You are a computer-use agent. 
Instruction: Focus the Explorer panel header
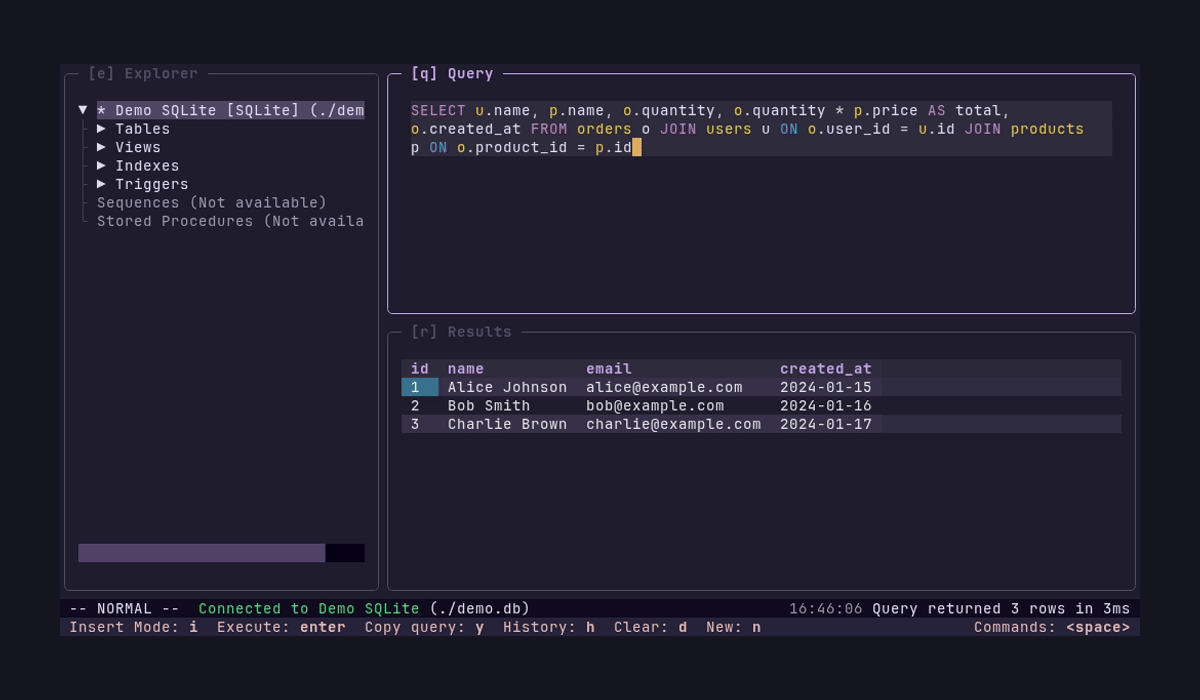pyautogui.click(x=143, y=73)
